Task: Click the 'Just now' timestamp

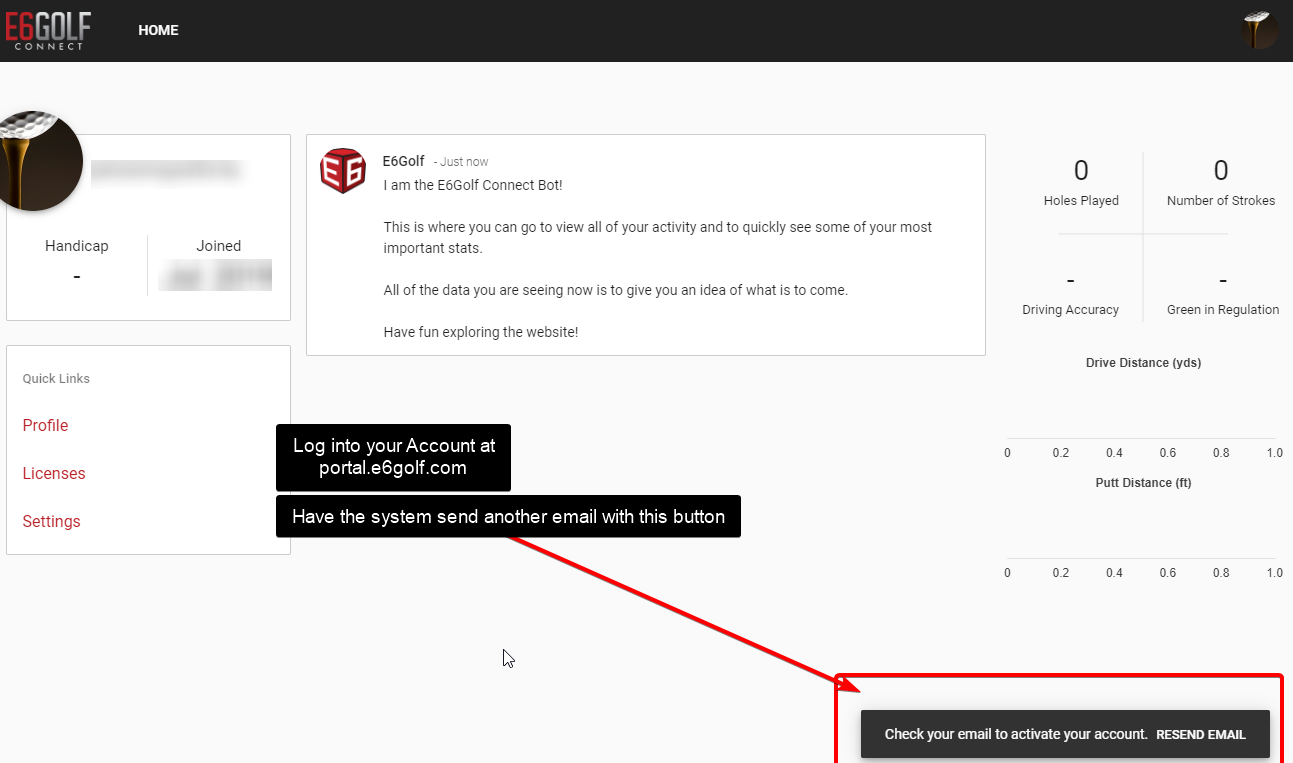Action: point(464,162)
